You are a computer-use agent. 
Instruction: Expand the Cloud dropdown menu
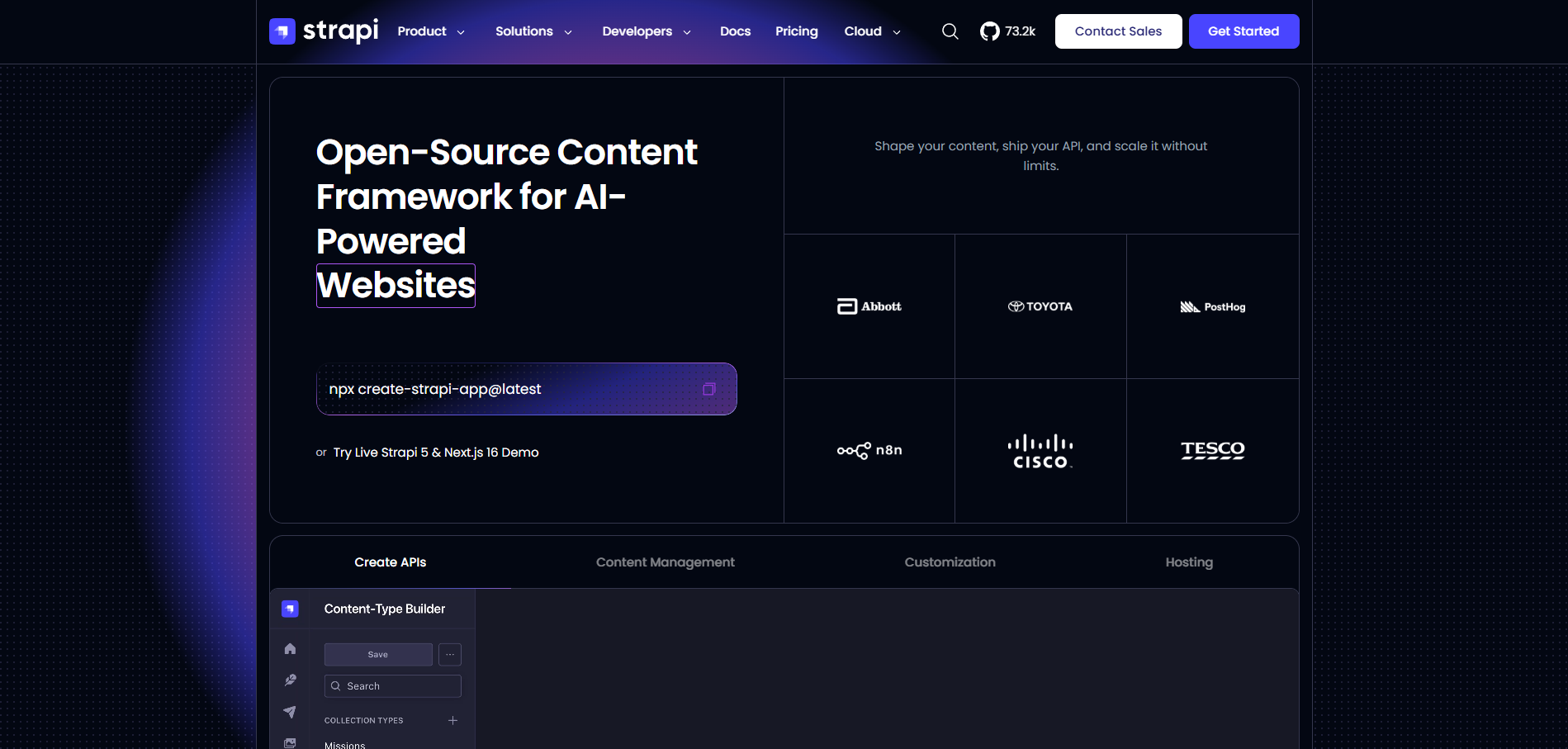(872, 31)
